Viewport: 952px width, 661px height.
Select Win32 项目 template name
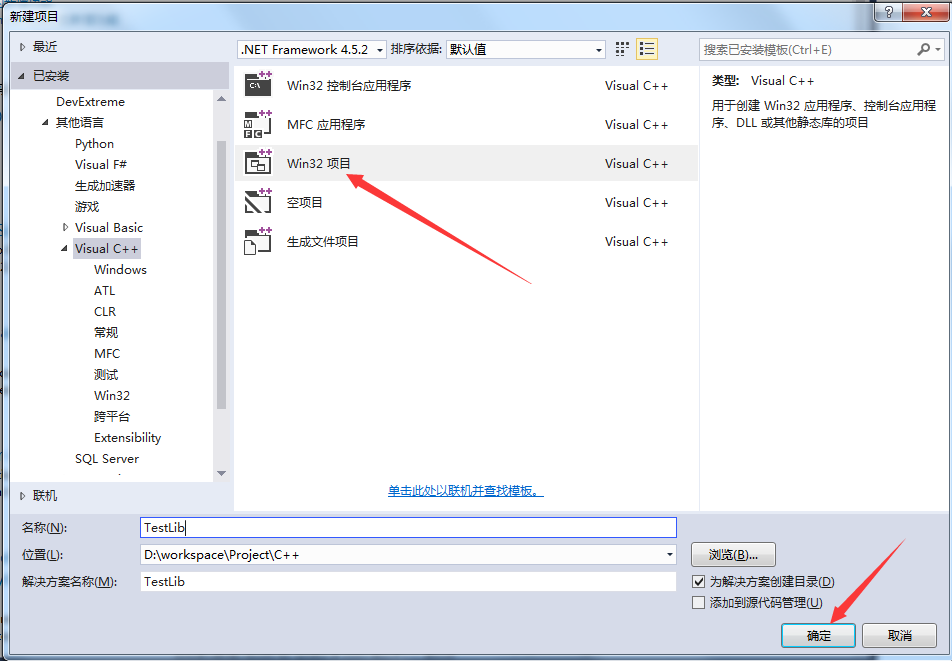point(319,163)
